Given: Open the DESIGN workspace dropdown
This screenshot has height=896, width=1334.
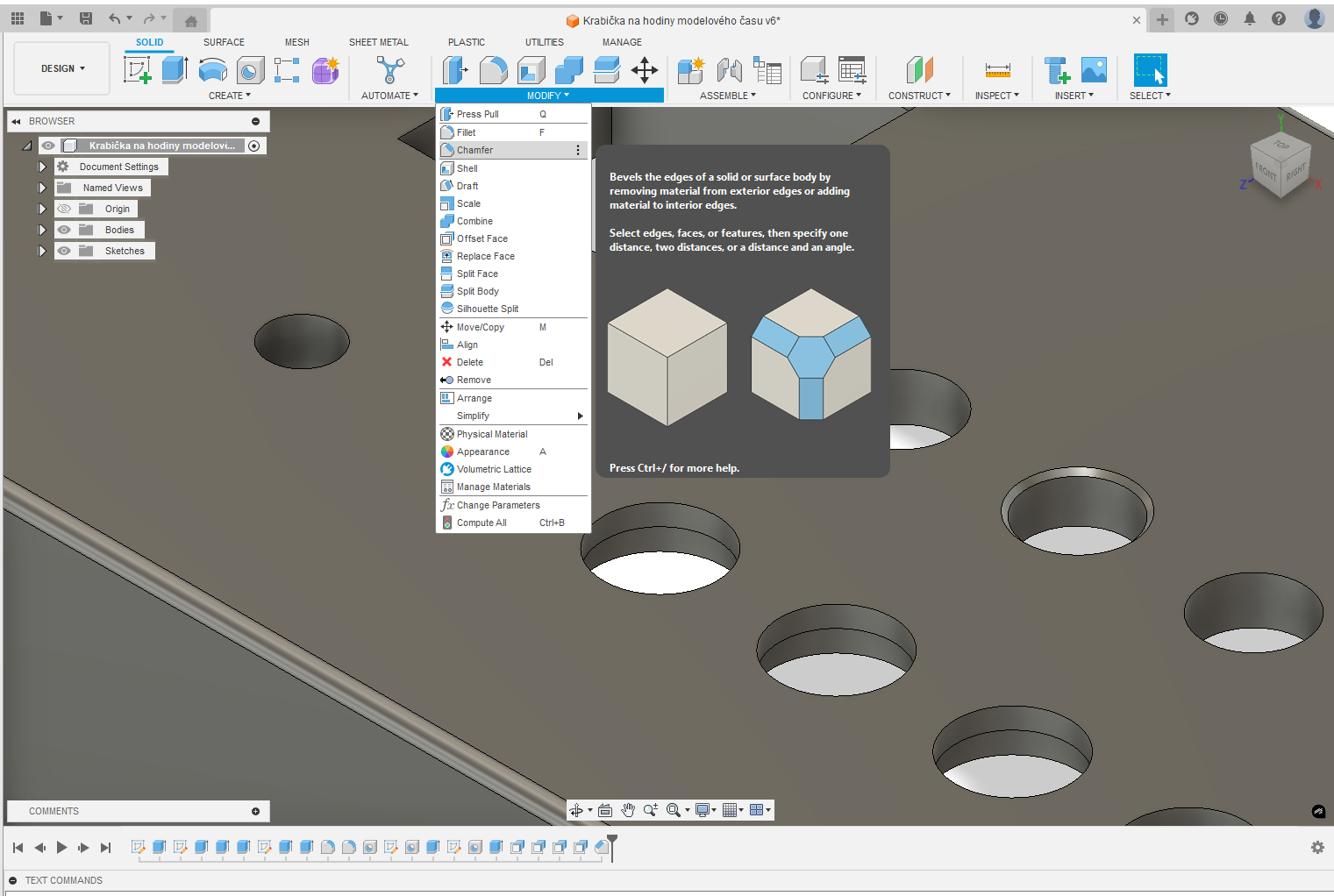Looking at the screenshot, I should 62,68.
